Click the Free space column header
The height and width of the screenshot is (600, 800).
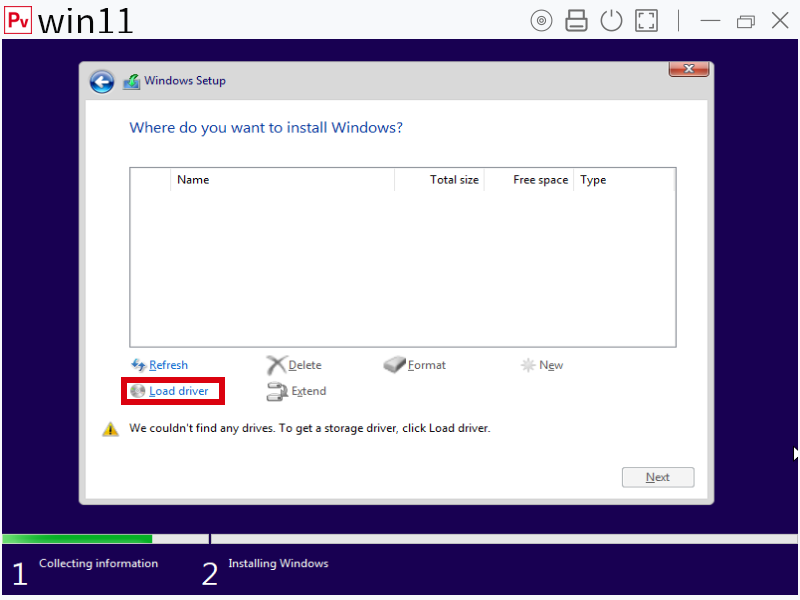point(529,180)
